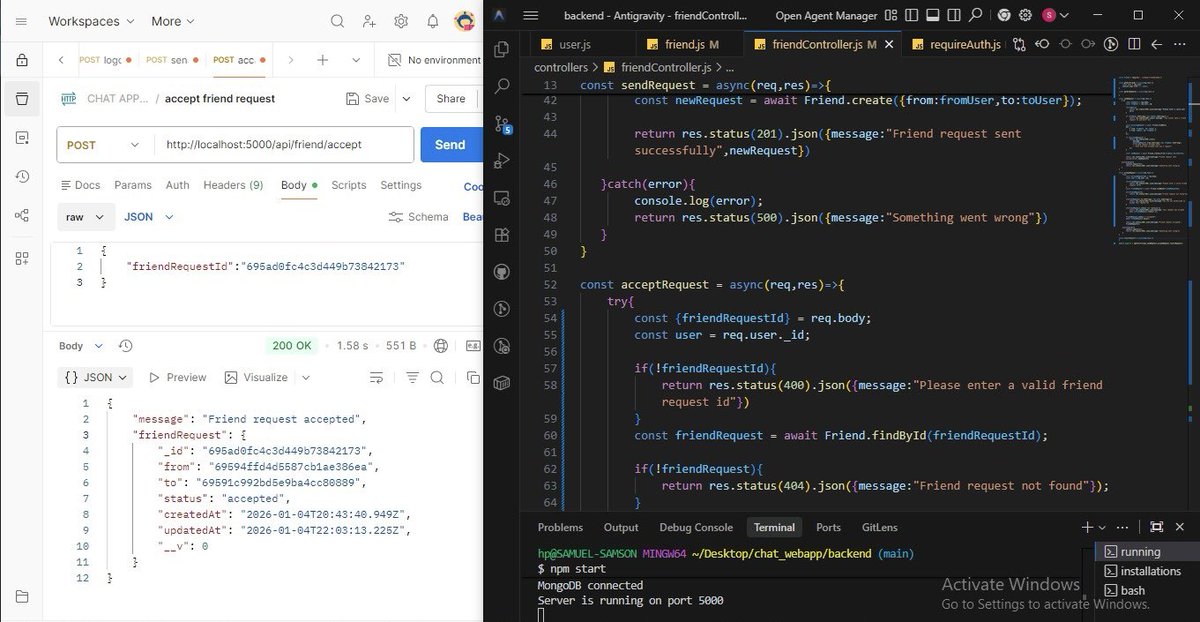The image size is (1200, 622).
Task: Click the maximize terminal panel icon
Action: (1156, 527)
